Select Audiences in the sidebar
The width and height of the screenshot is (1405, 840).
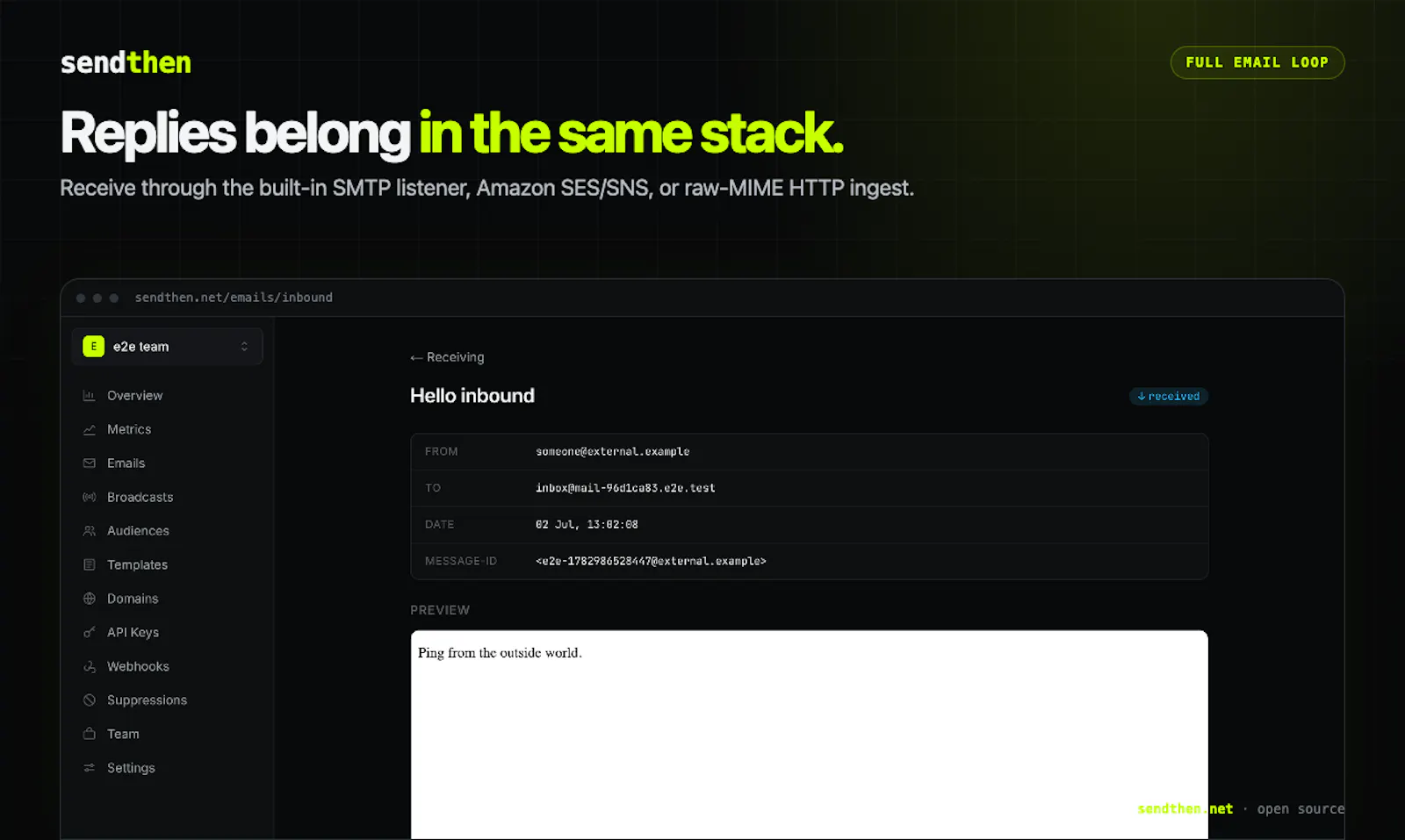pos(138,531)
